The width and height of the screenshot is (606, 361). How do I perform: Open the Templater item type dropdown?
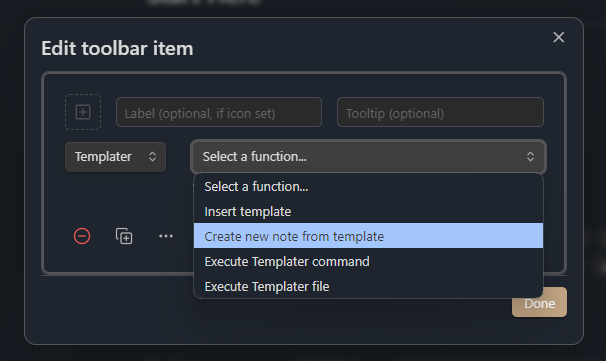pyautogui.click(x=115, y=157)
